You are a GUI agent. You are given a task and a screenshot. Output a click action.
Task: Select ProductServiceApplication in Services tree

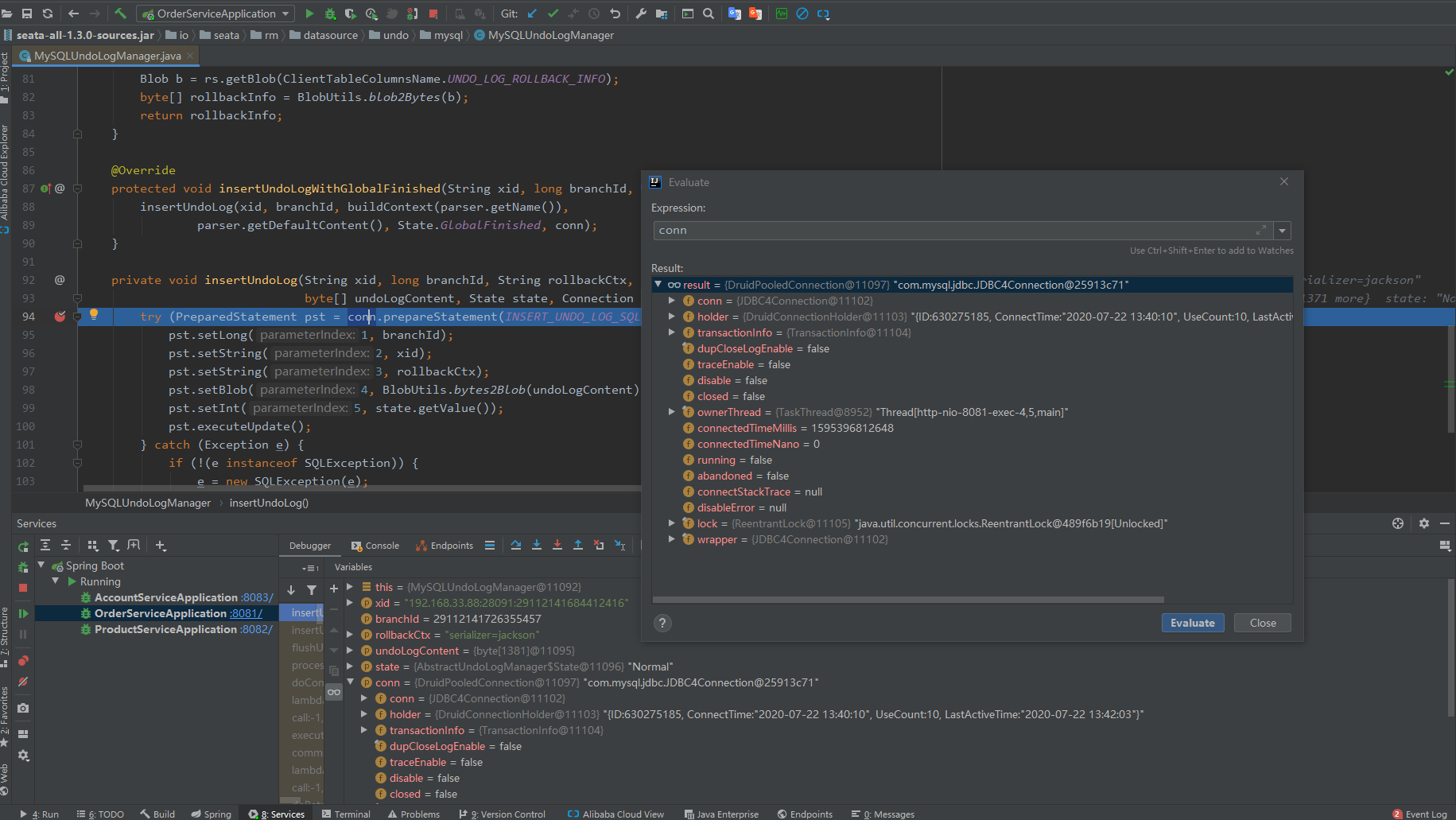(165, 629)
